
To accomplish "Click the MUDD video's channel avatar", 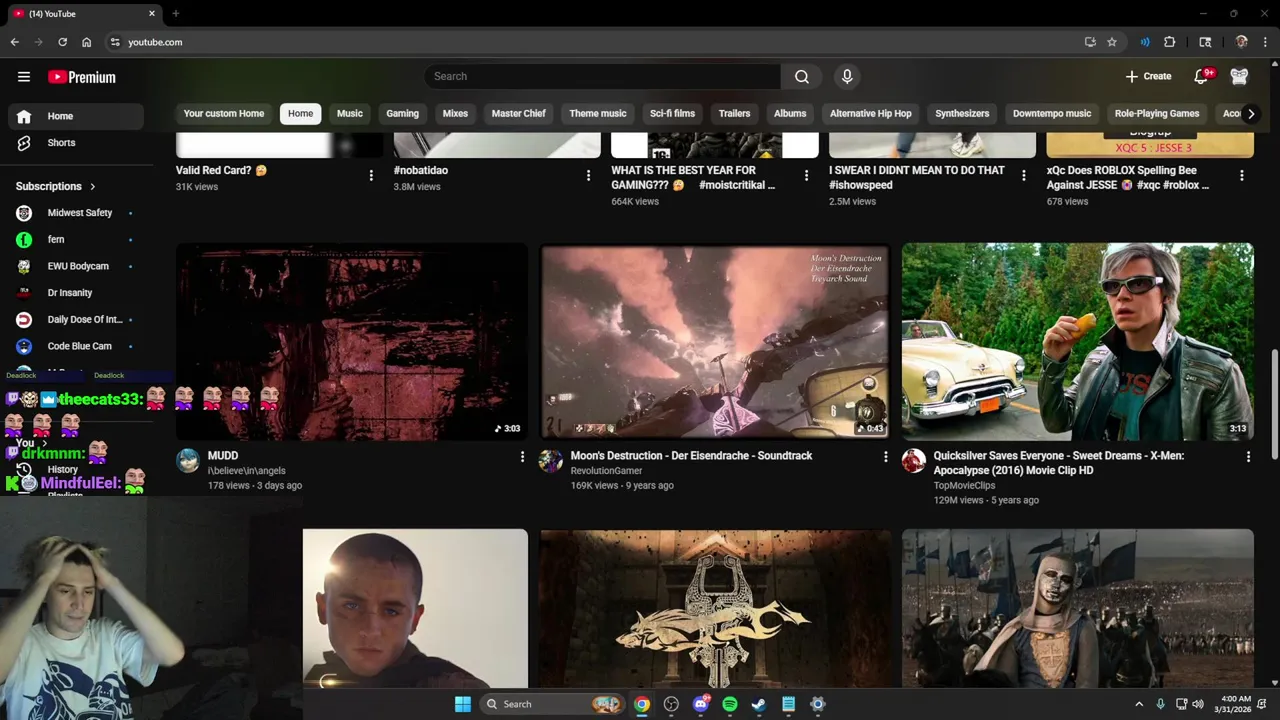I will [188, 461].
